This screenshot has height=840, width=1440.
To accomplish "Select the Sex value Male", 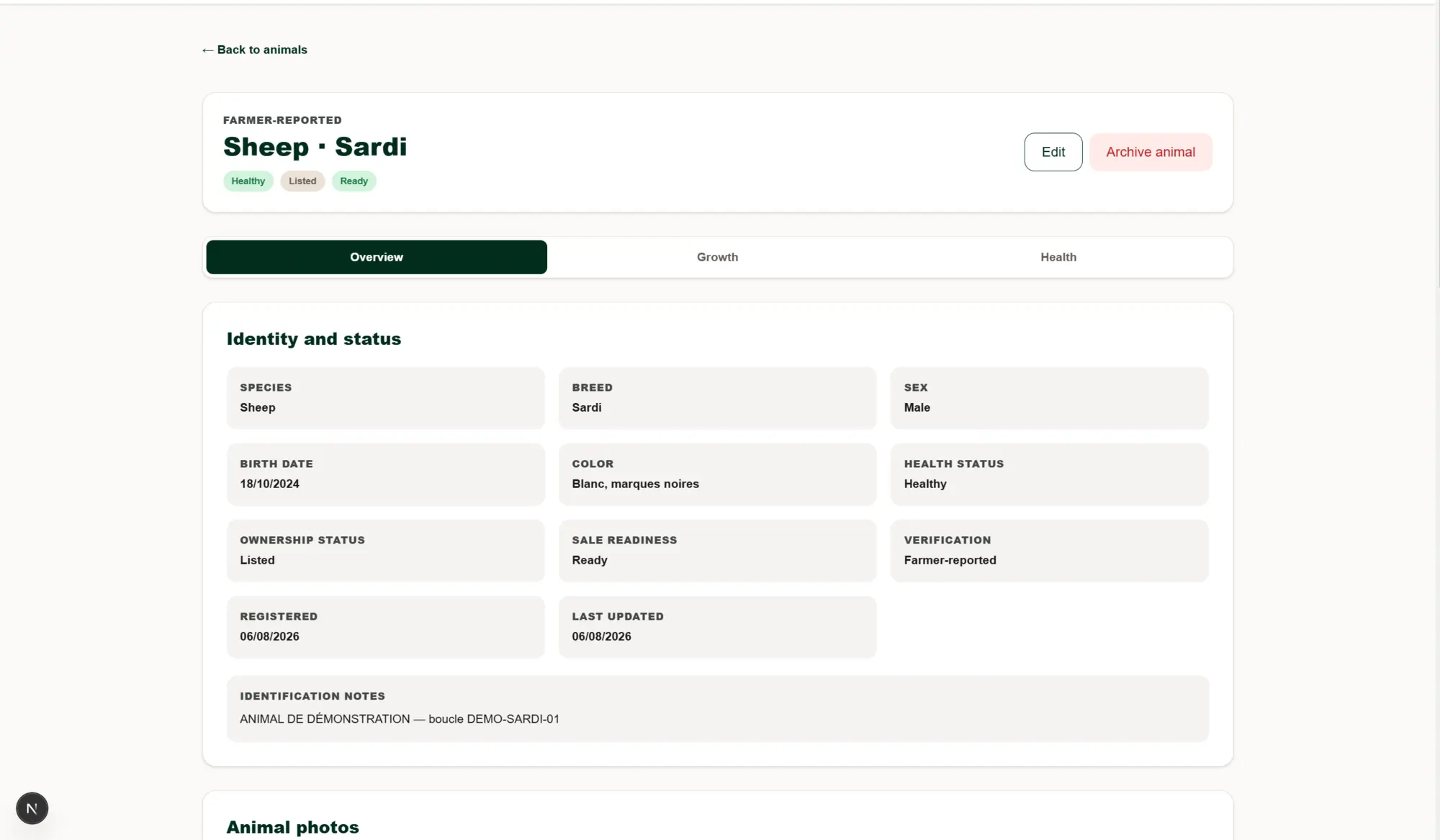I will click(917, 407).
